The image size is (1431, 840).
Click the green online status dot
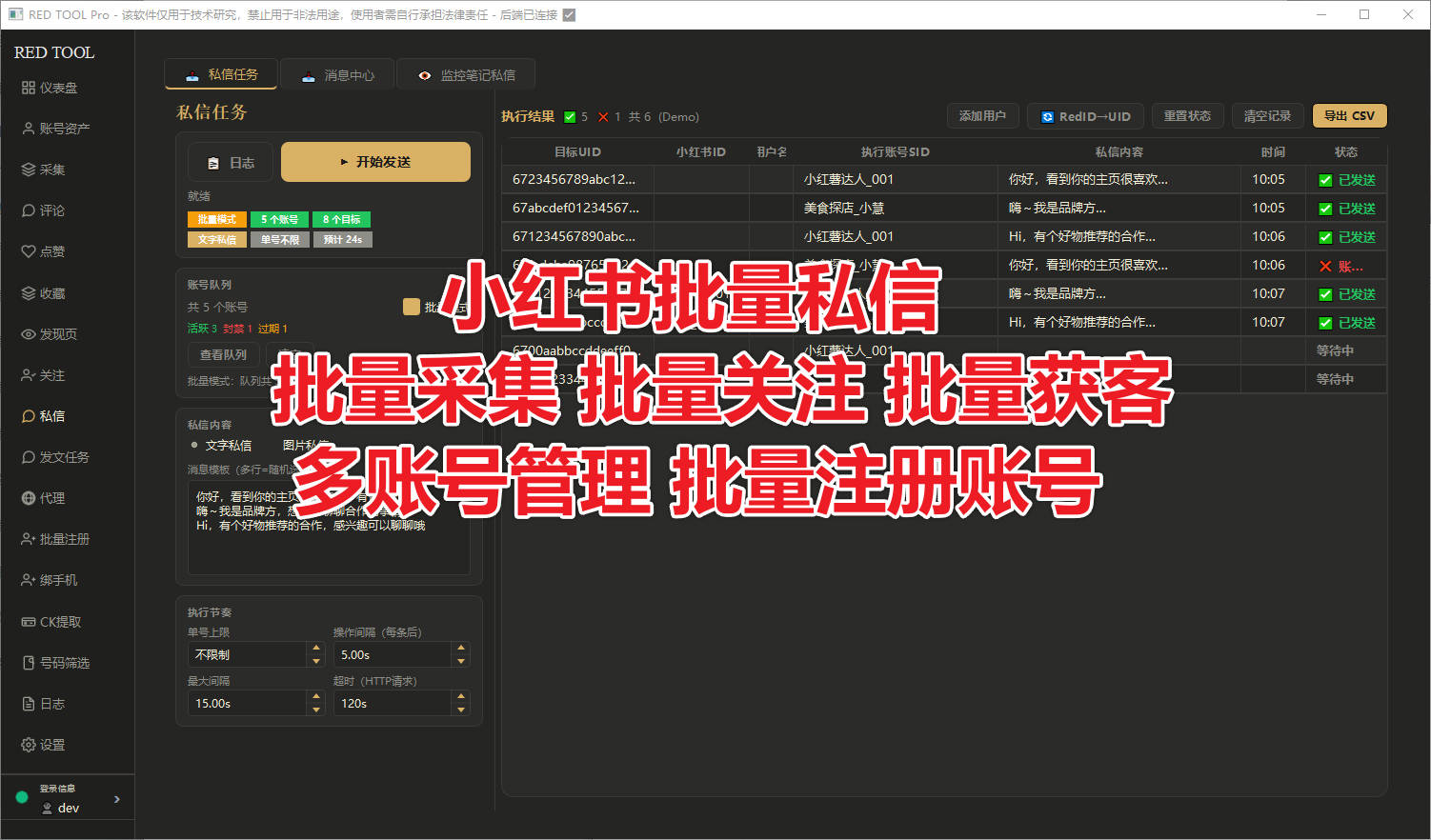click(x=21, y=798)
